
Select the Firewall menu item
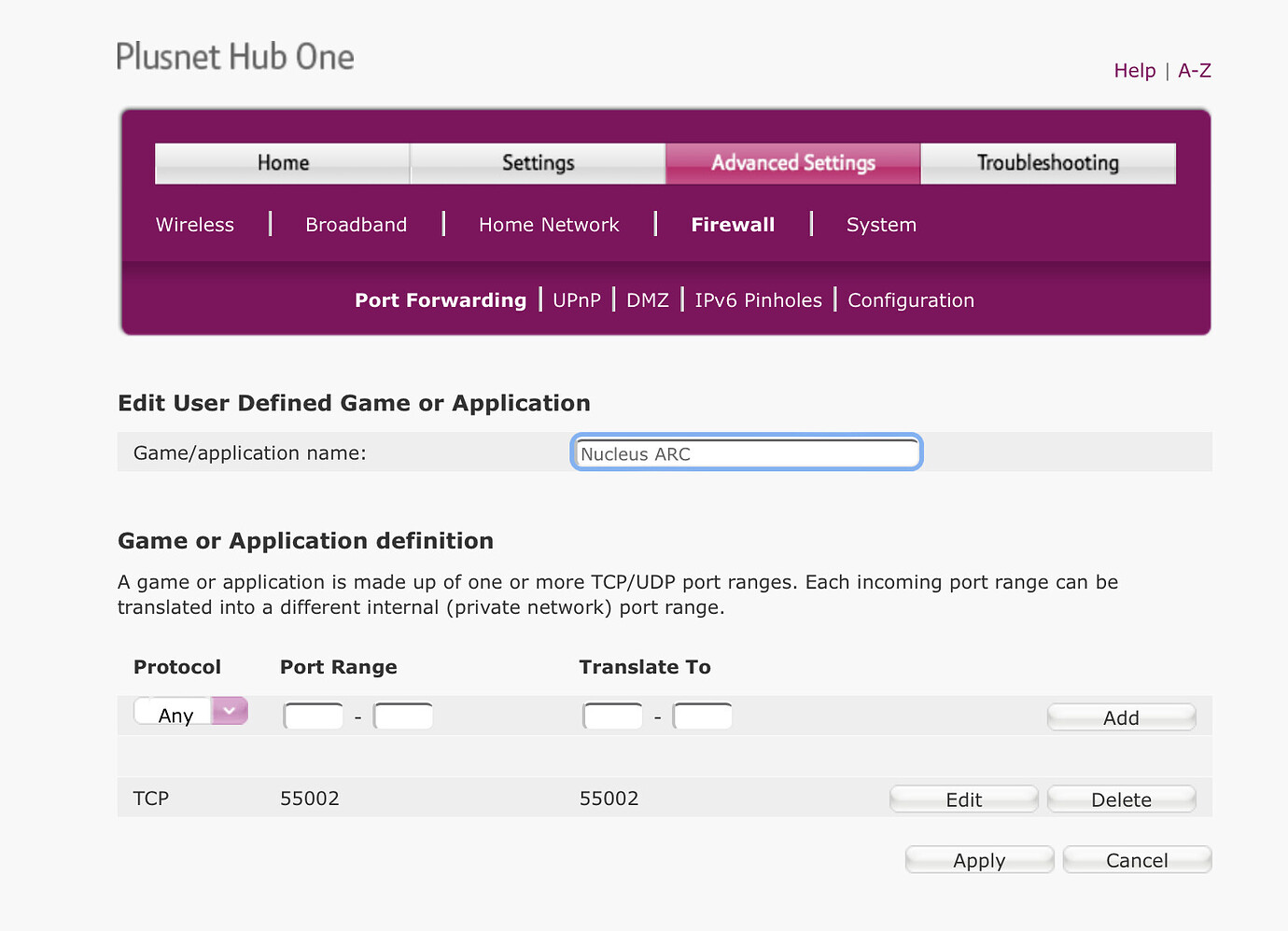[733, 224]
